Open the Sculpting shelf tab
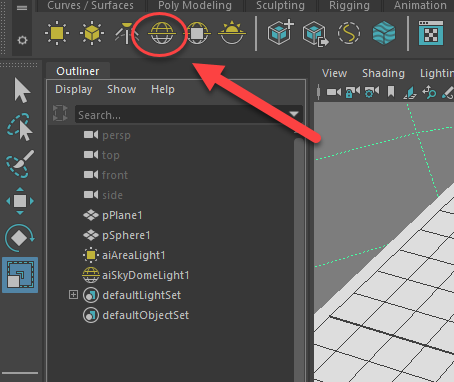Image resolution: width=454 pixels, height=382 pixels. coord(280,5)
